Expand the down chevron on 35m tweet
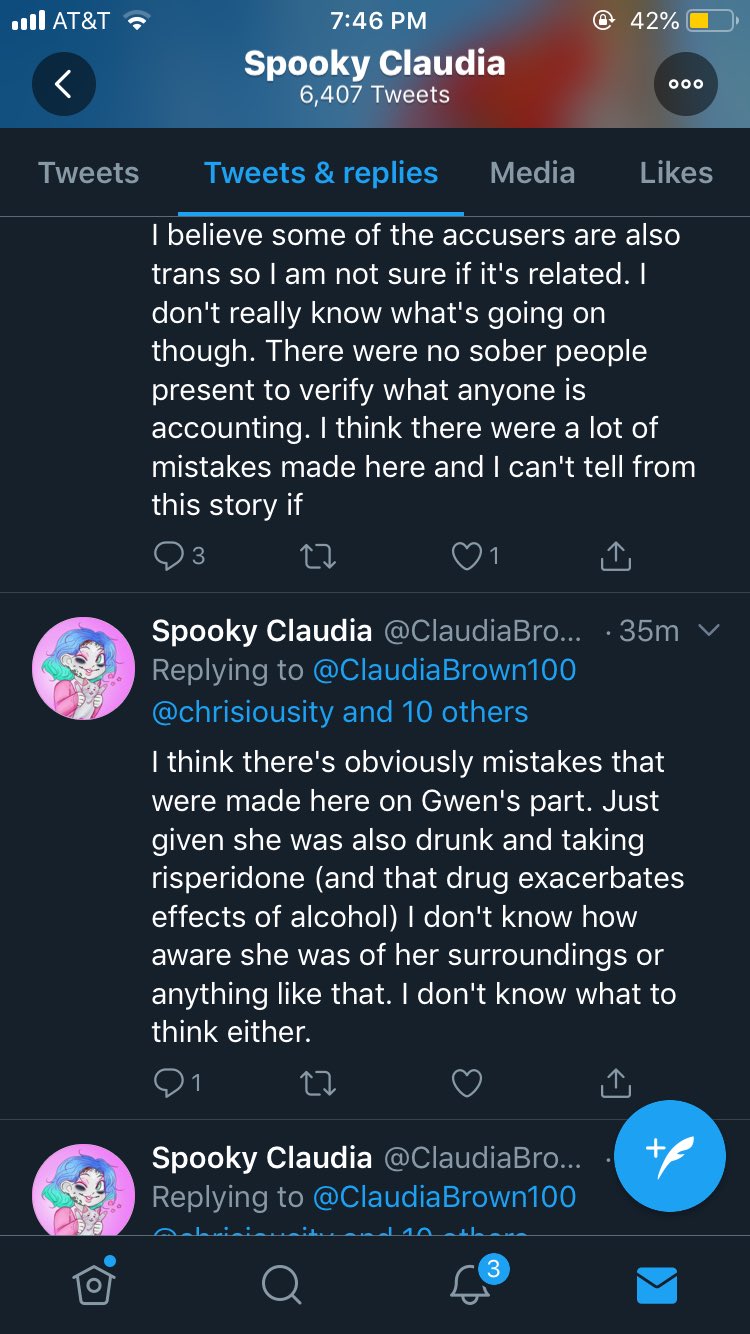Image resolution: width=750 pixels, height=1334 pixels. 708,630
